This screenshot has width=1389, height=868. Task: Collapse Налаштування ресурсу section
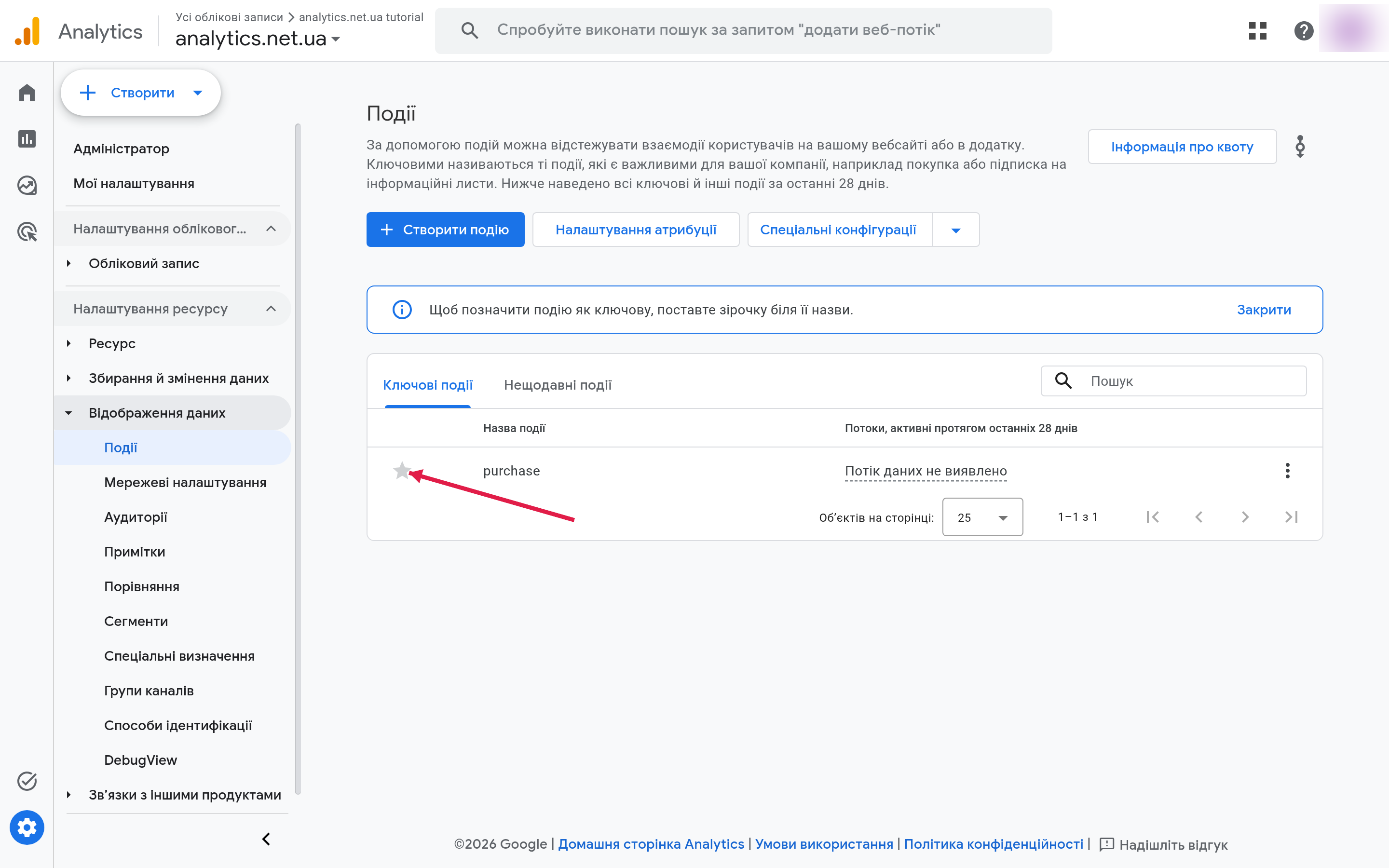(x=172, y=309)
